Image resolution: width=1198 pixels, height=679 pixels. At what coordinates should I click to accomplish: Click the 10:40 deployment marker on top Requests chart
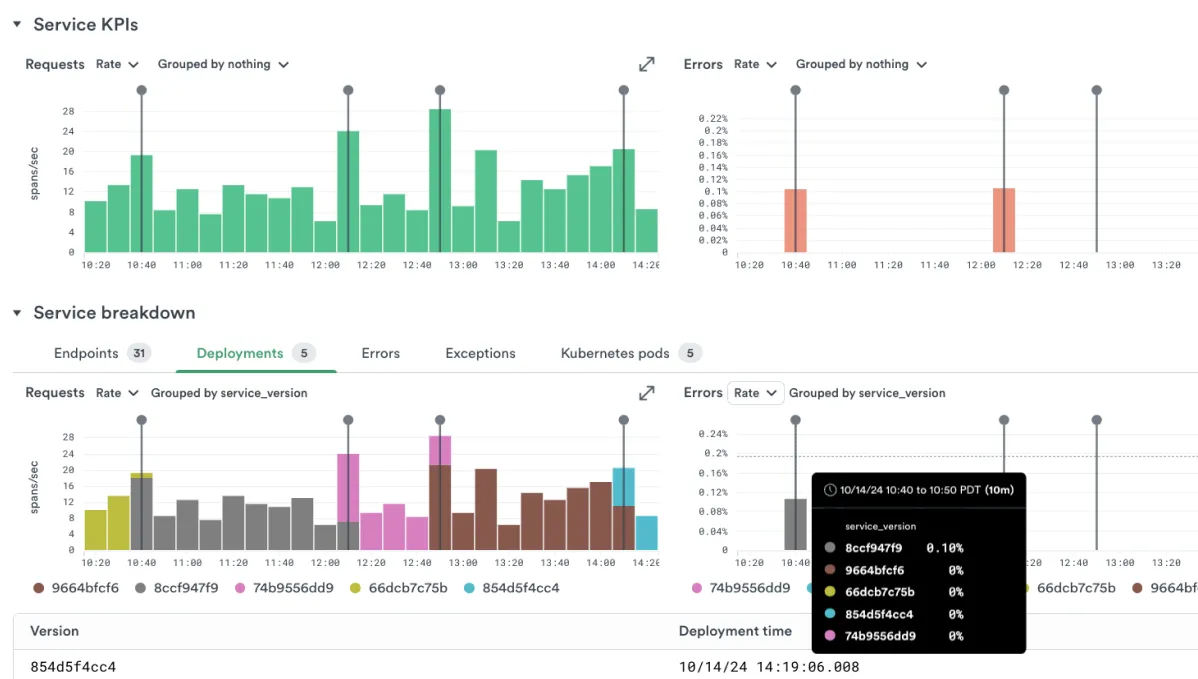(141, 90)
